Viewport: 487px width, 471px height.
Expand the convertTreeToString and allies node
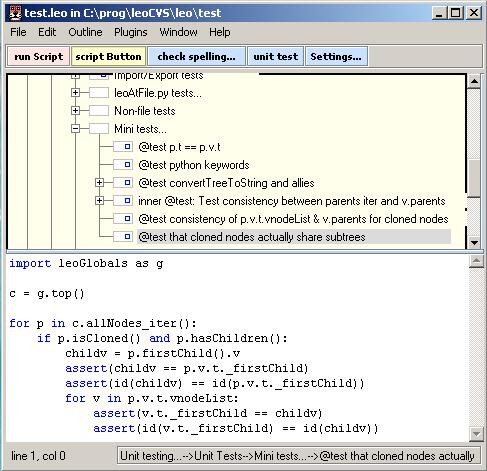click(99, 183)
